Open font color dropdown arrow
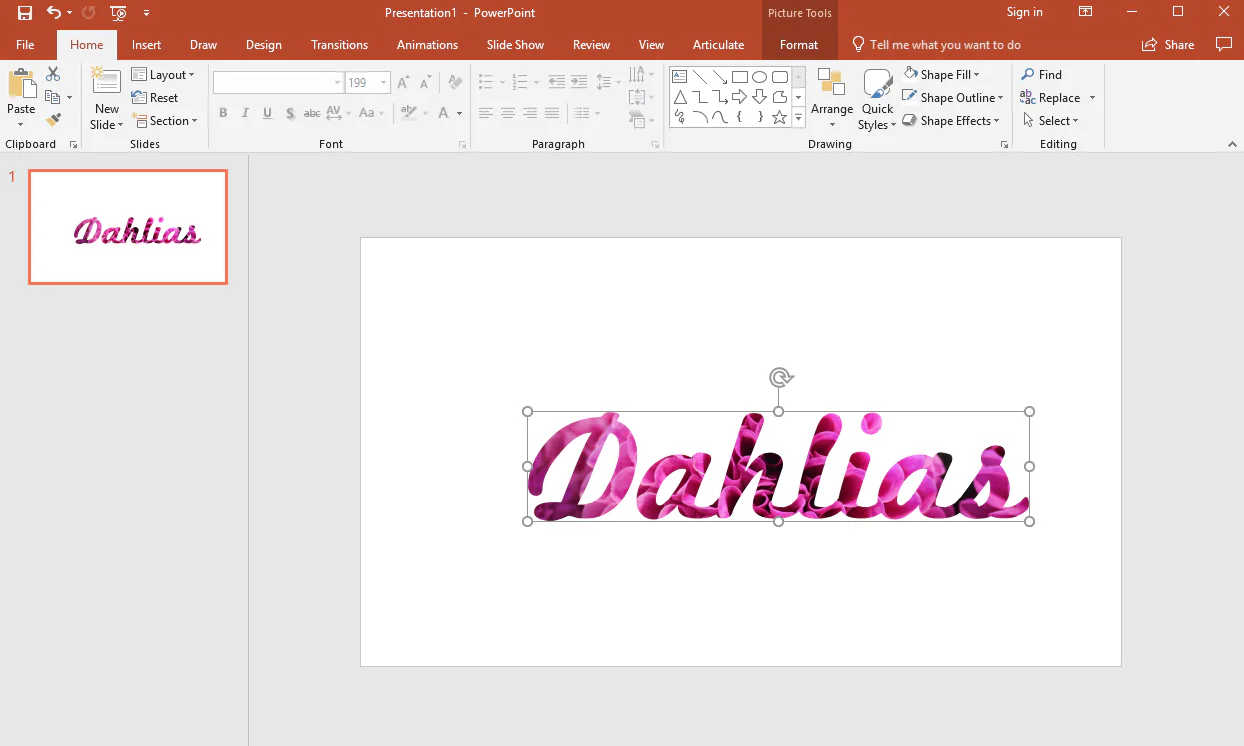This screenshot has width=1244, height=746. click(460, 113)
